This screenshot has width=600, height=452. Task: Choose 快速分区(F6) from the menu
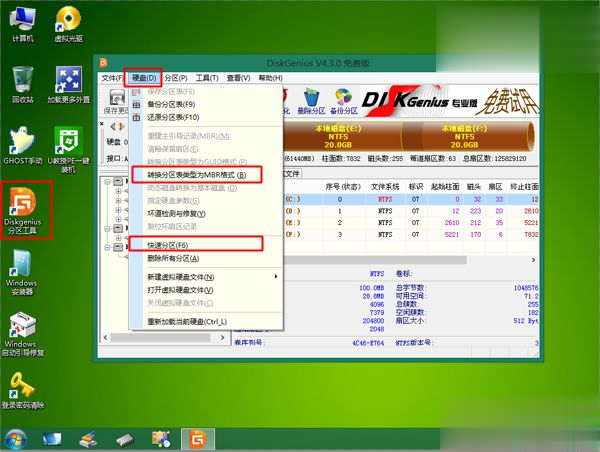click(x=207, y=245)
